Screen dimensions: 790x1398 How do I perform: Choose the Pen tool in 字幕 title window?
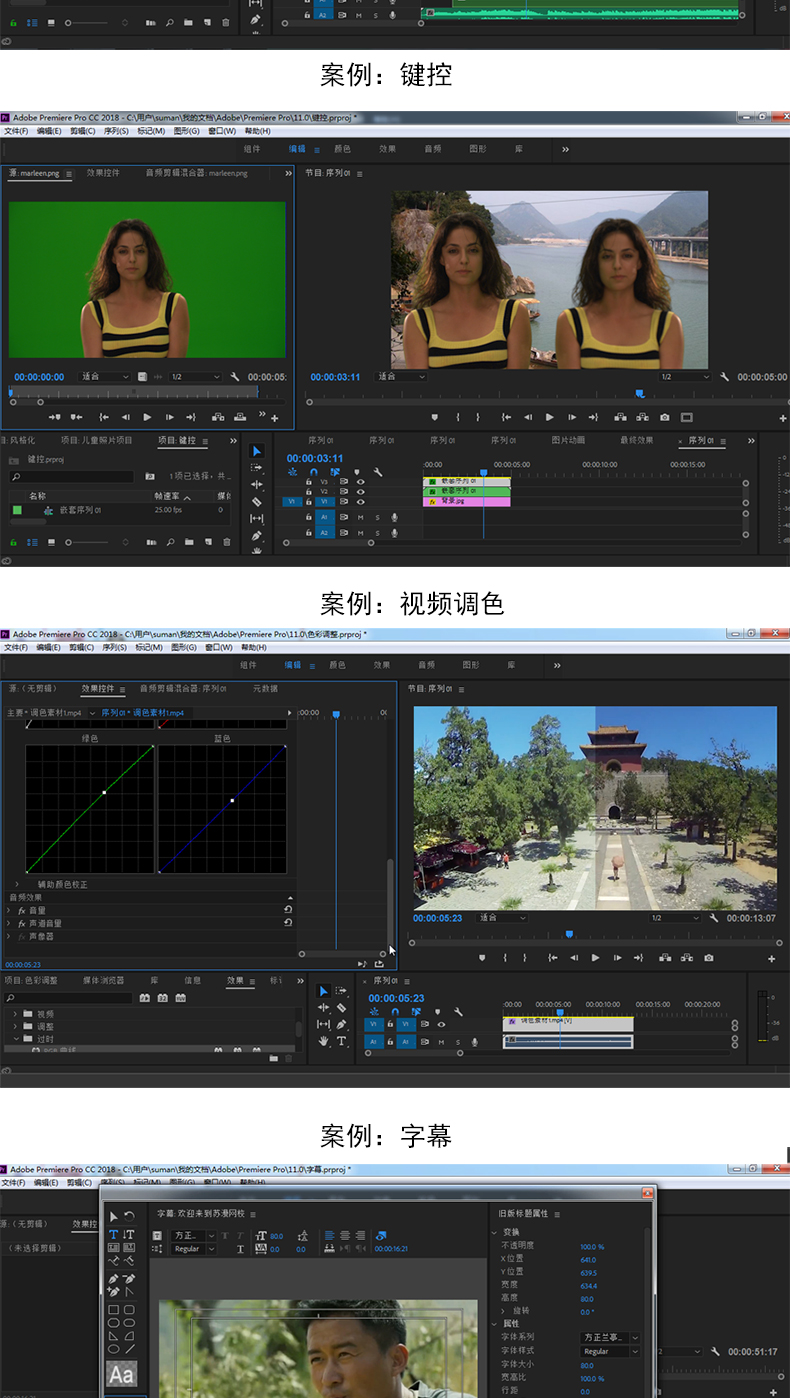click(x=113, y=1278)
